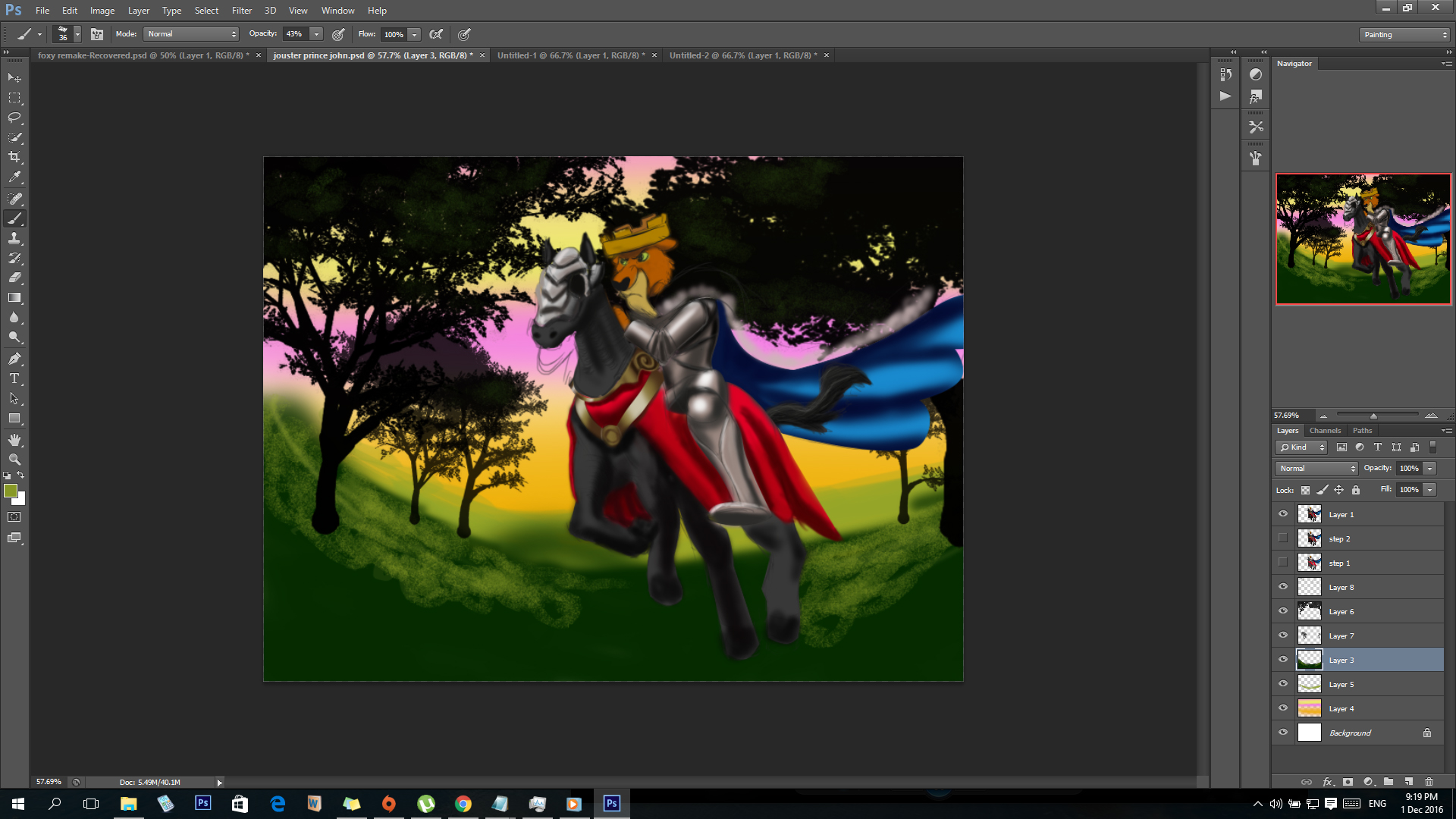Viewport: 1456px width, 819px height.
Task: Activate the Hand tool
Action: [14, 440]
